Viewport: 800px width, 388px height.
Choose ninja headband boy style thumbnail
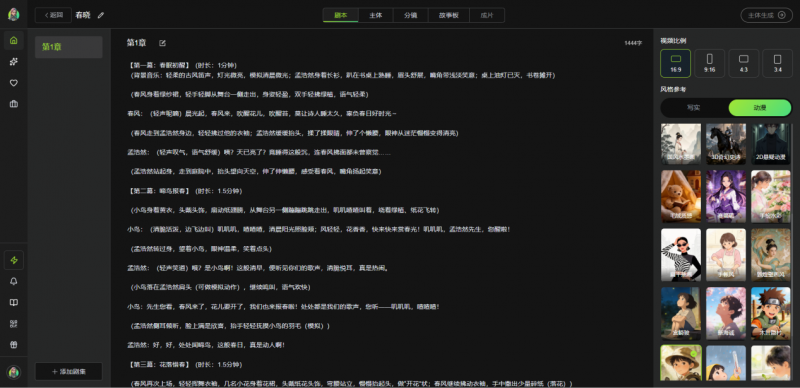click(x=771, y=313)
